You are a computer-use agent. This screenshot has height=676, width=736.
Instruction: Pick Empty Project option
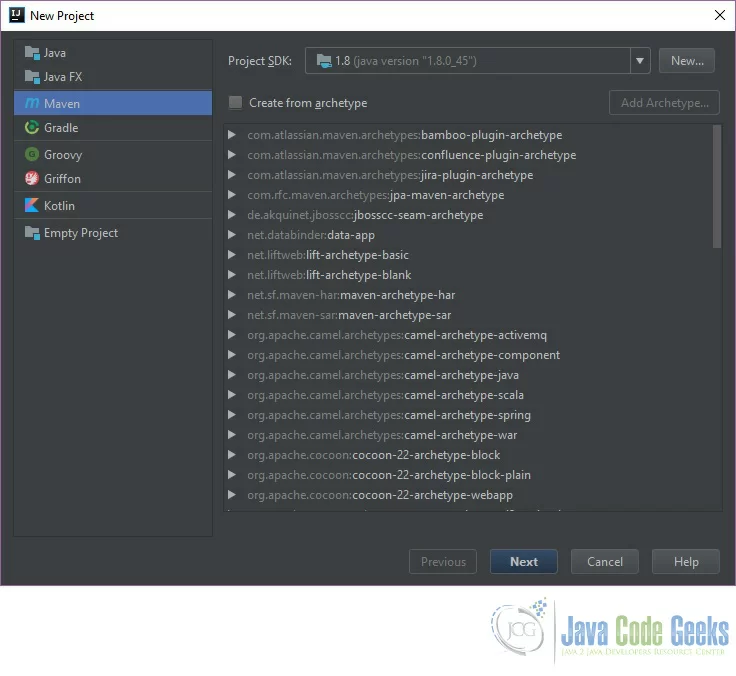point(113,232)
